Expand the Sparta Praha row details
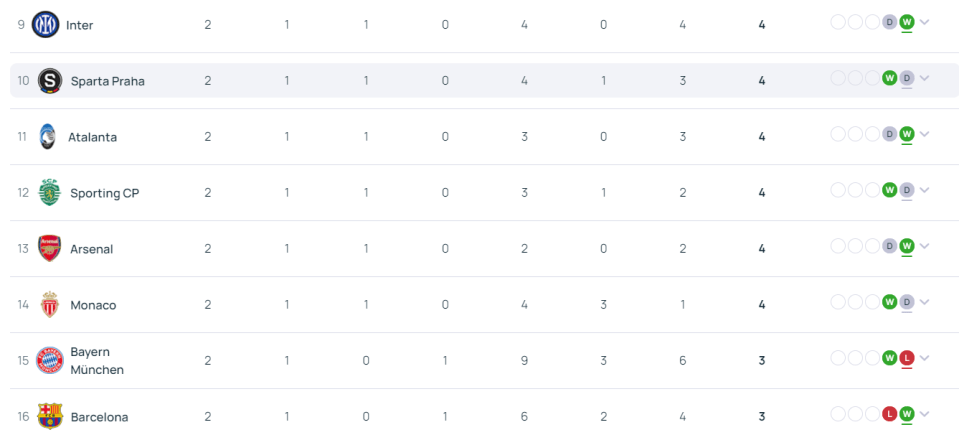 [924, 78]
